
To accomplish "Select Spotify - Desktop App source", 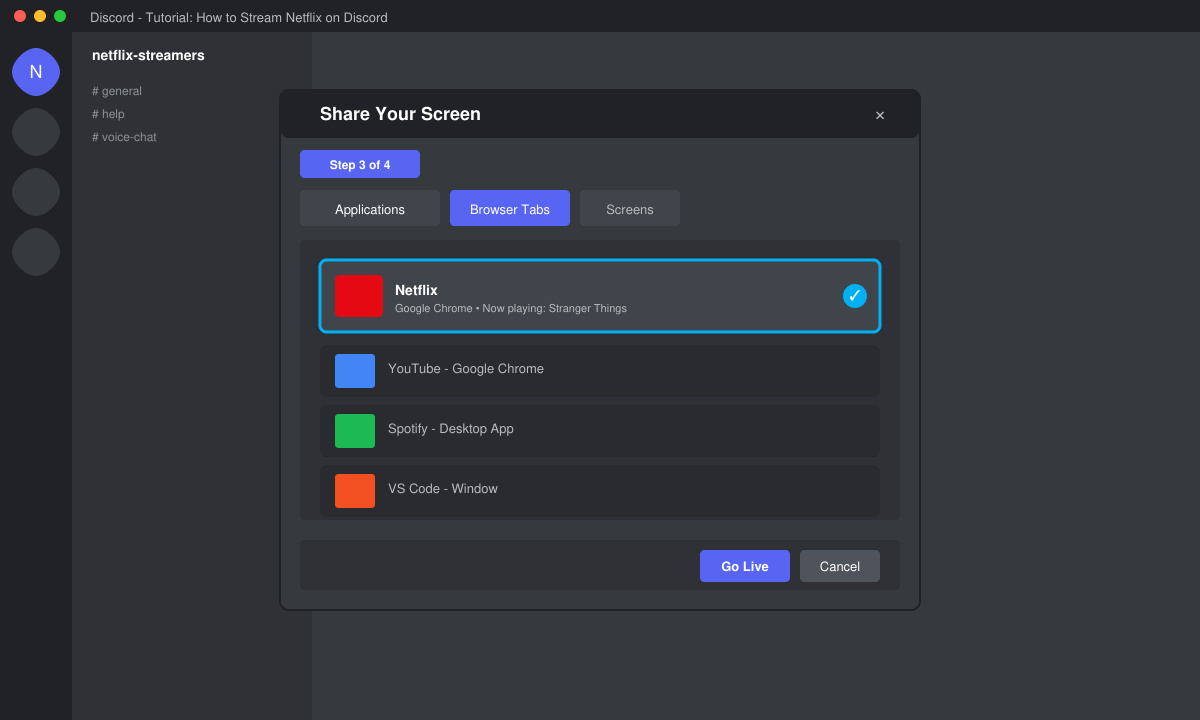I will (x=600, y=431).
